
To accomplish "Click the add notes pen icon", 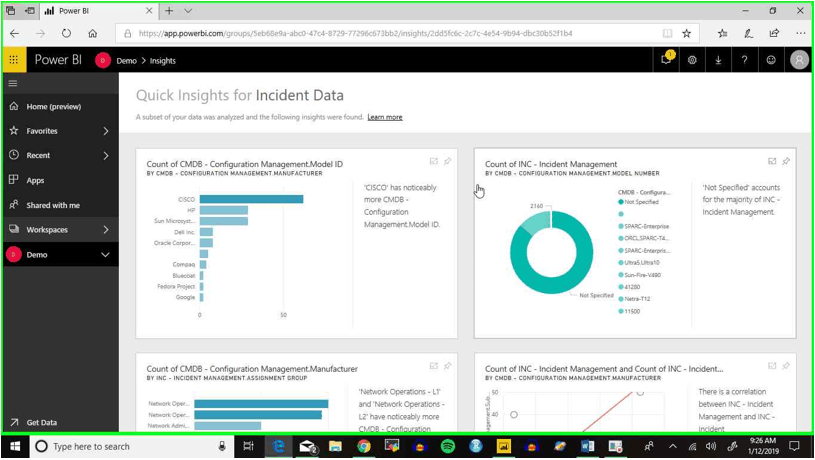I will 748,33.
